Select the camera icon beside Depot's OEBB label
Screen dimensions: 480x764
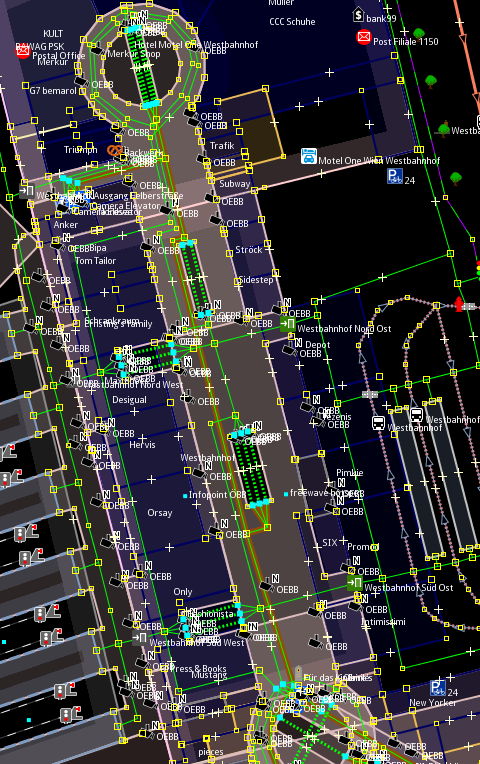tap(289, 349)
